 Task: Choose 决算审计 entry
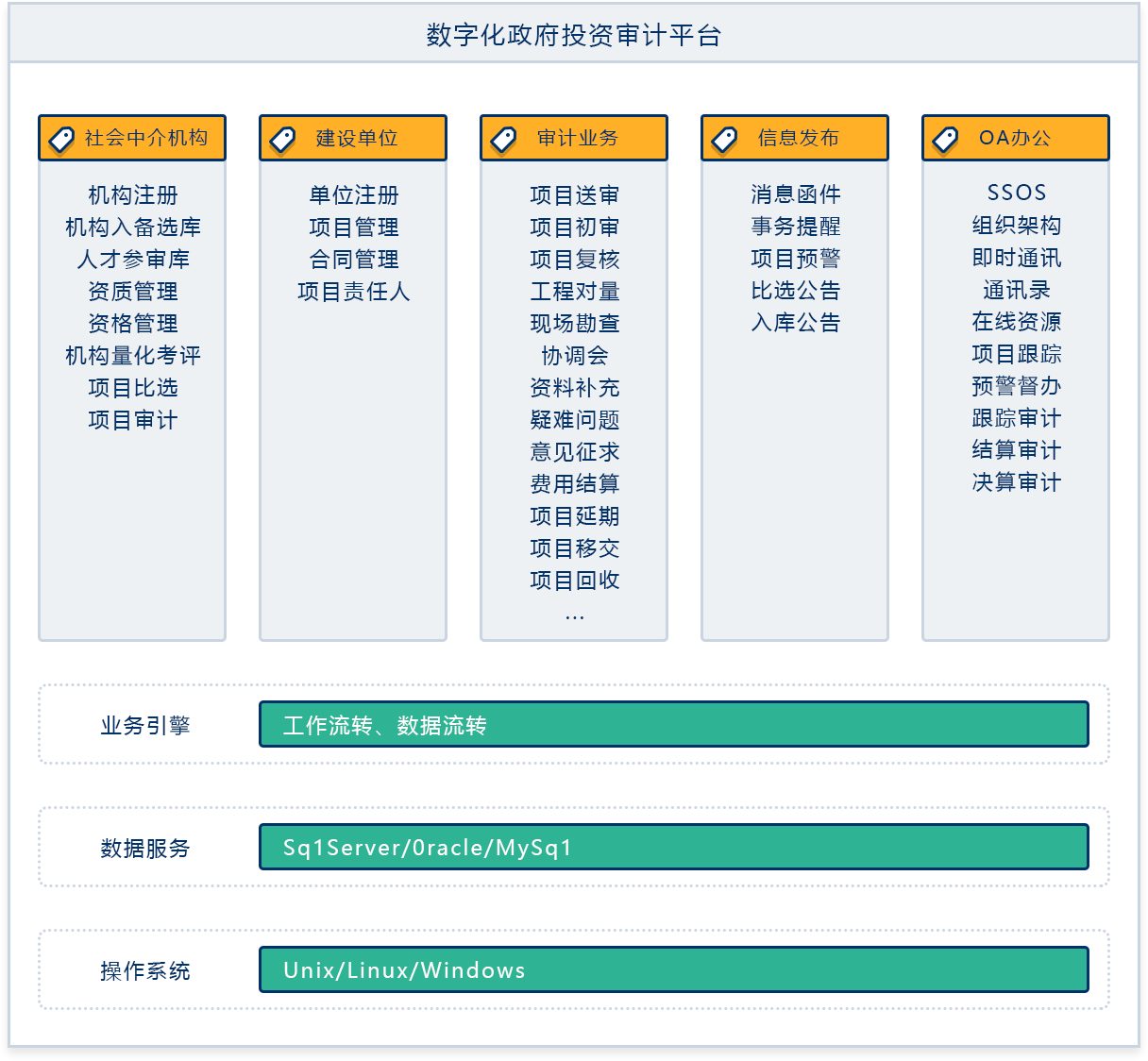coord(1017,482)
